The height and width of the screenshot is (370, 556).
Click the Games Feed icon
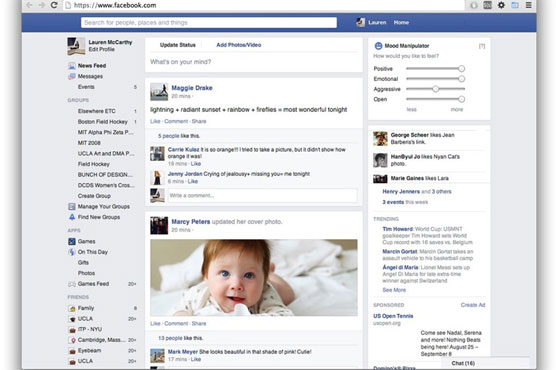72,284
